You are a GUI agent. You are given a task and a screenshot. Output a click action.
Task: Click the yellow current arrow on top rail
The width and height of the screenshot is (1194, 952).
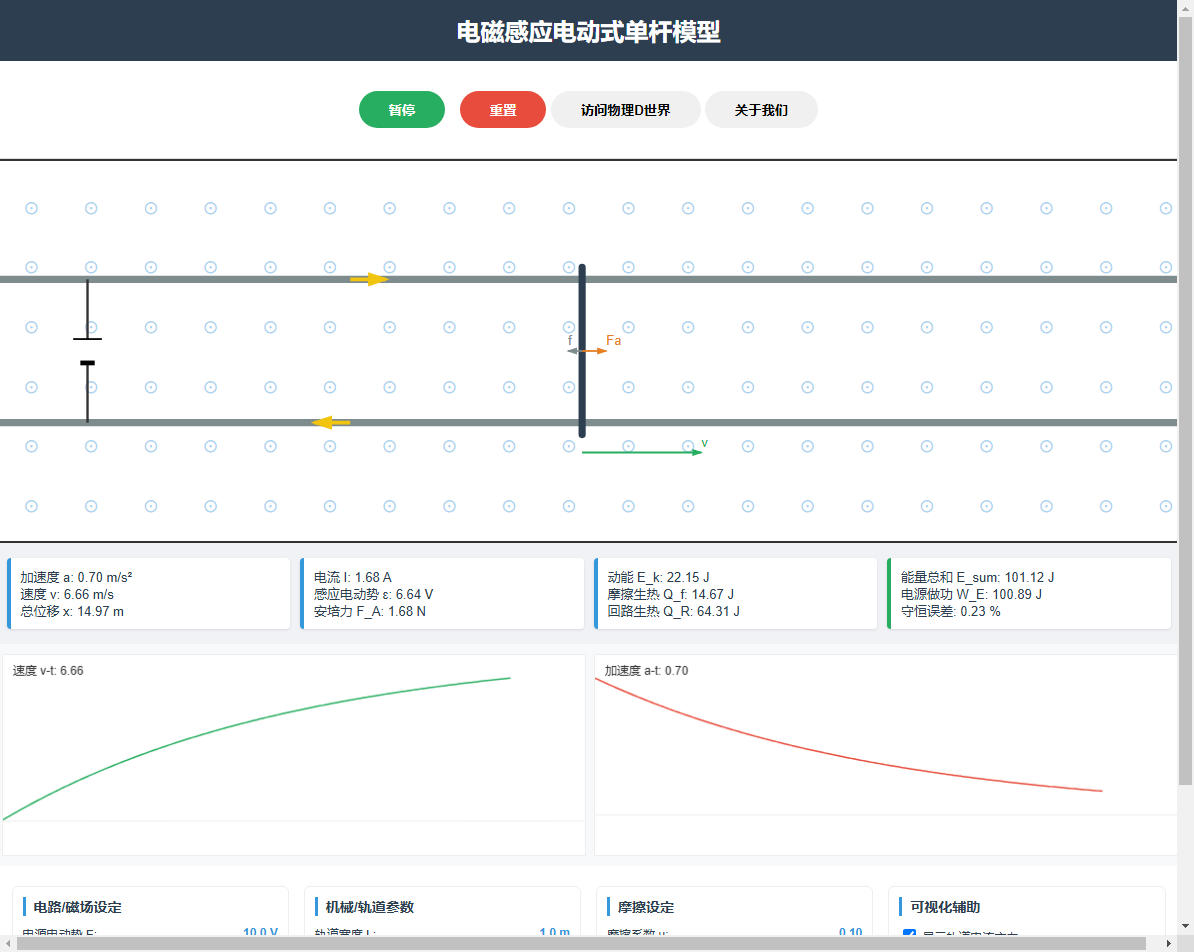tap(368, 279)
